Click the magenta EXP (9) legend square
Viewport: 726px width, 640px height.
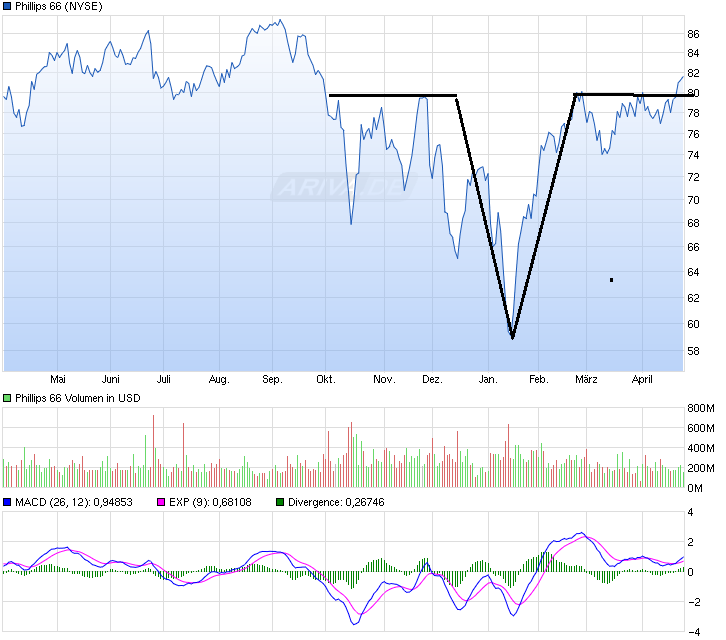click(x=159, y=502)
